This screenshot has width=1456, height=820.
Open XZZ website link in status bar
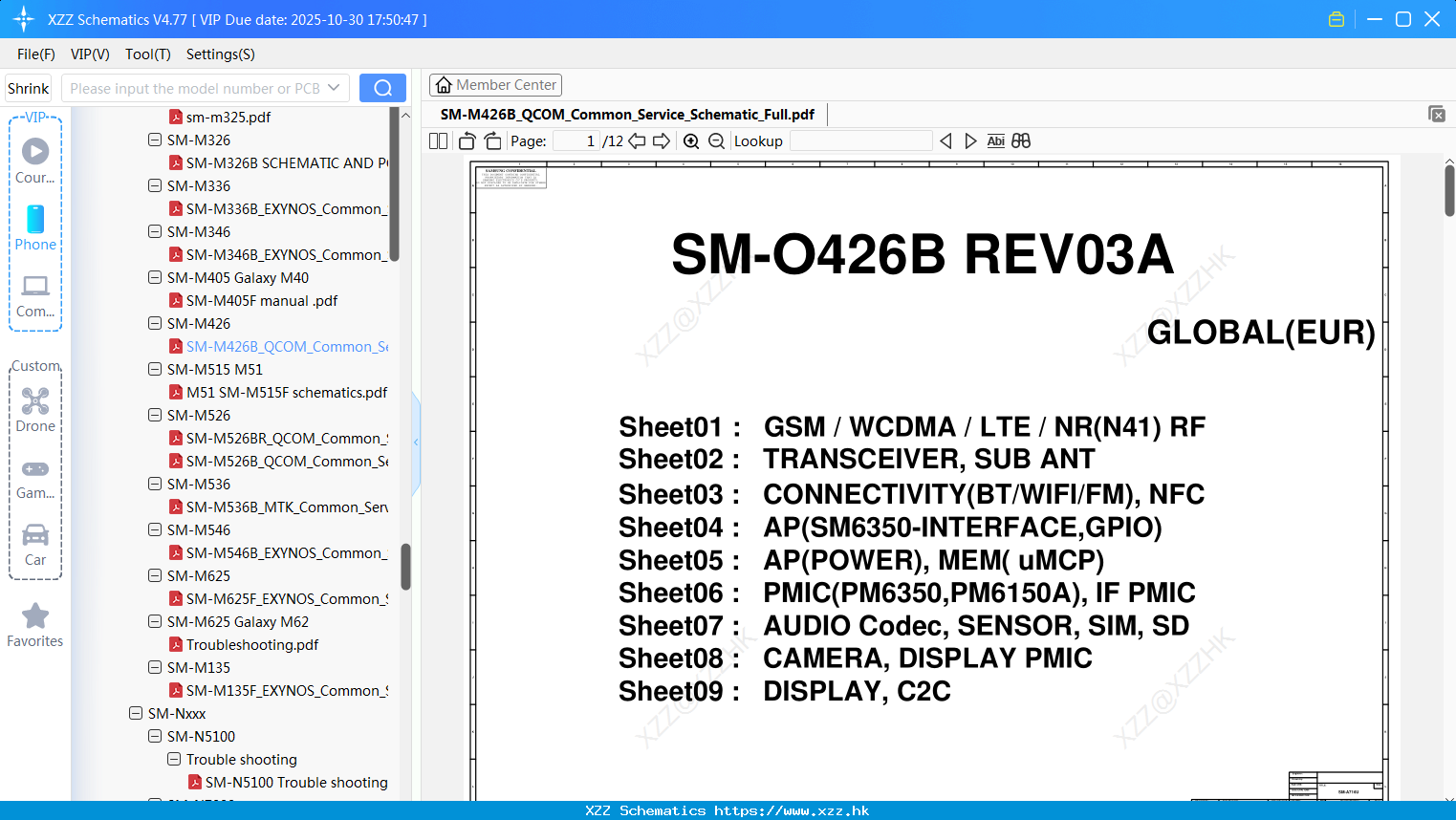[x=792, y=810]
